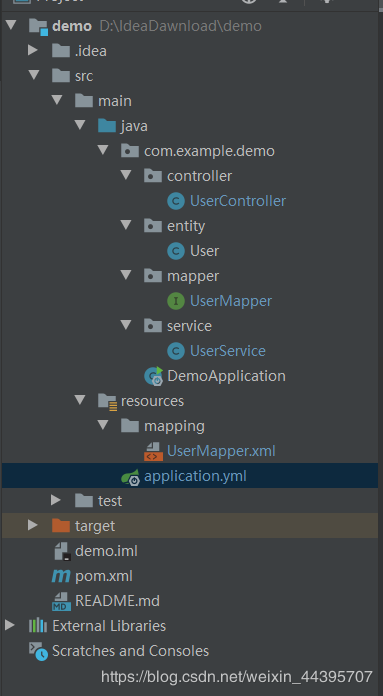This screenshot has width=383, height=696.
Task: Click the UserService class icon
Action: (176, 352)
